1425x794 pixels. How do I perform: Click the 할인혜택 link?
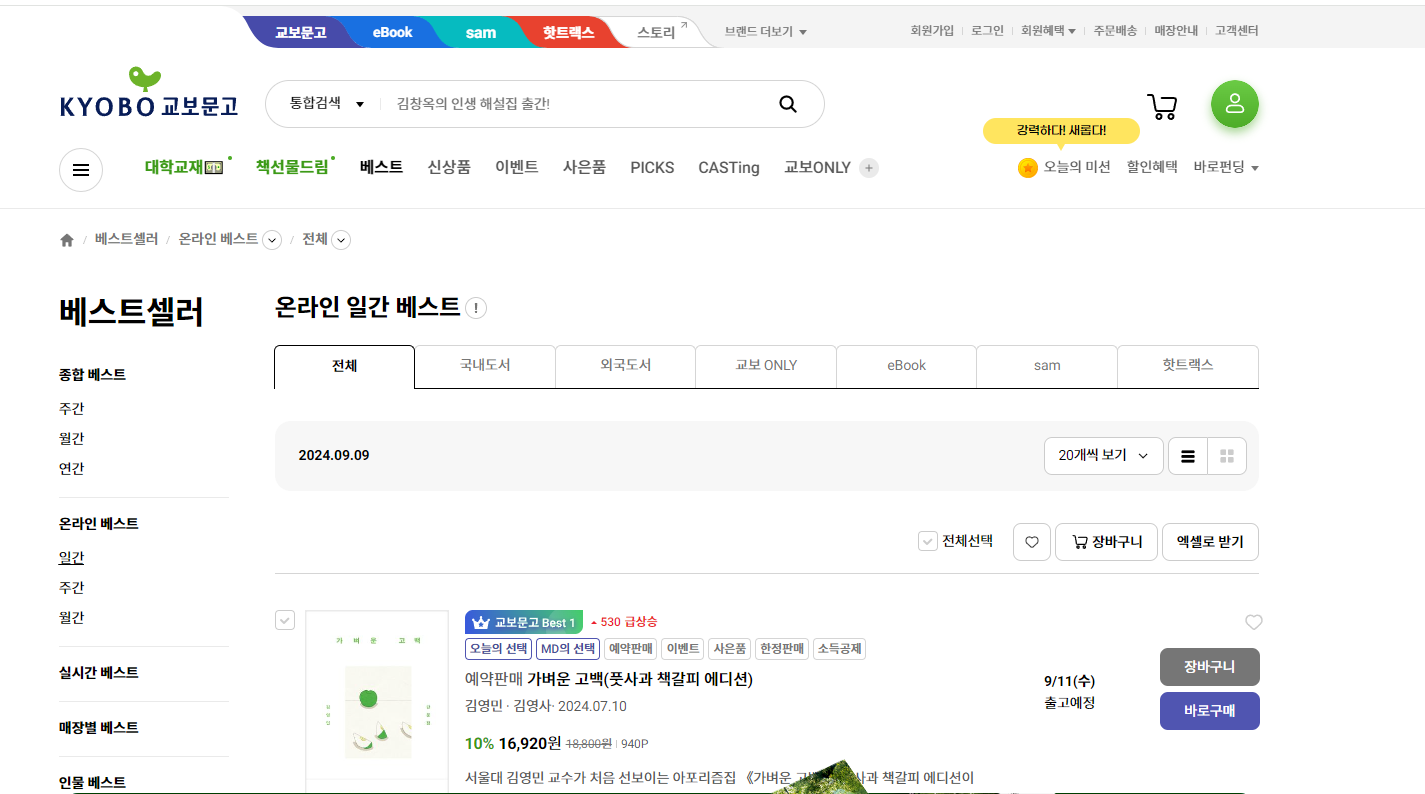(x=1152, y=167)
